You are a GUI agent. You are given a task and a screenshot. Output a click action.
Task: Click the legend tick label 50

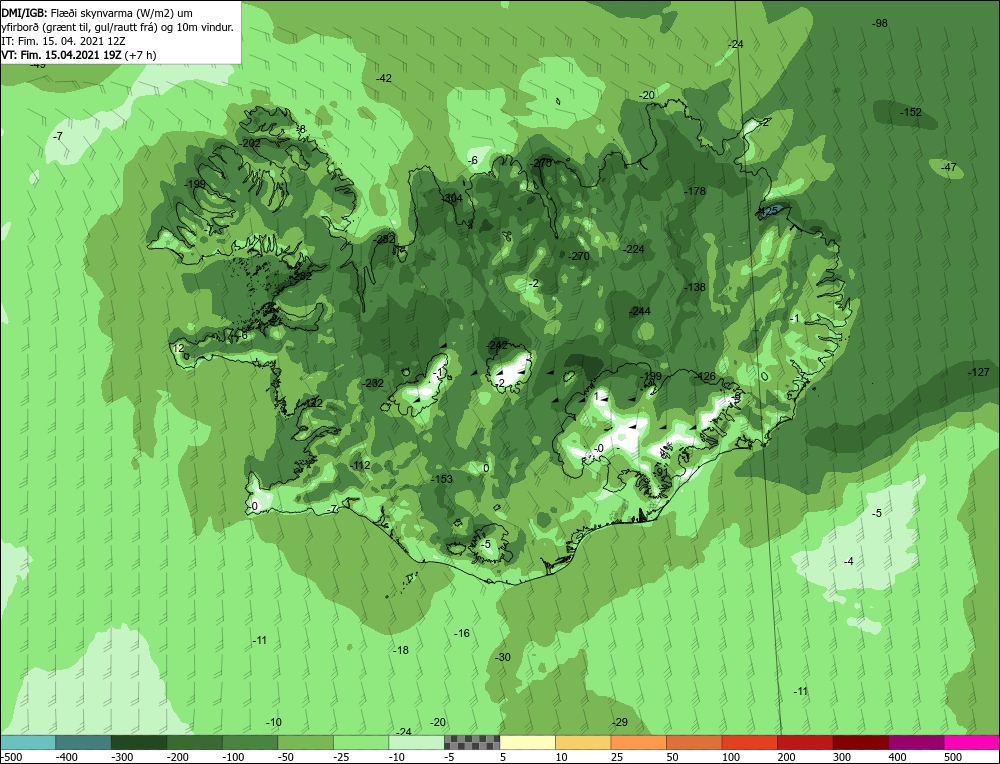(x=672, y=757)
